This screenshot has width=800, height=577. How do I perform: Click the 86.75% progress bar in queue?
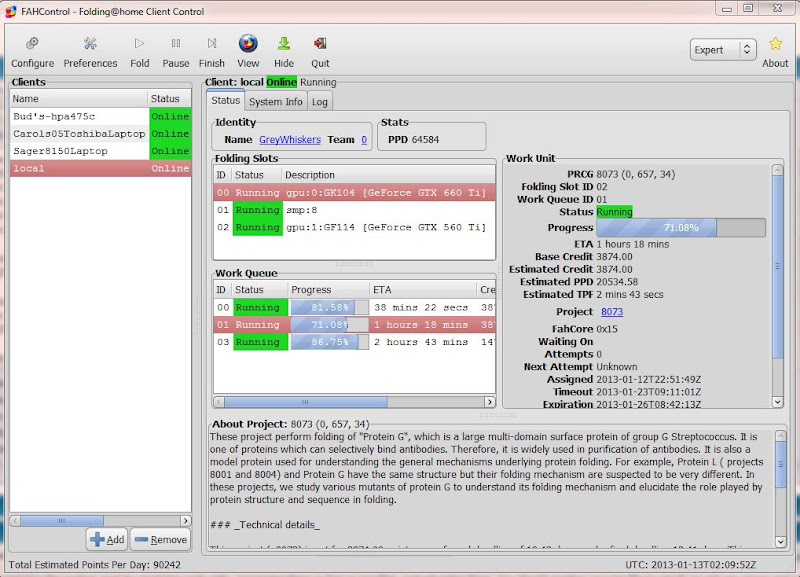tap(330, 342)
